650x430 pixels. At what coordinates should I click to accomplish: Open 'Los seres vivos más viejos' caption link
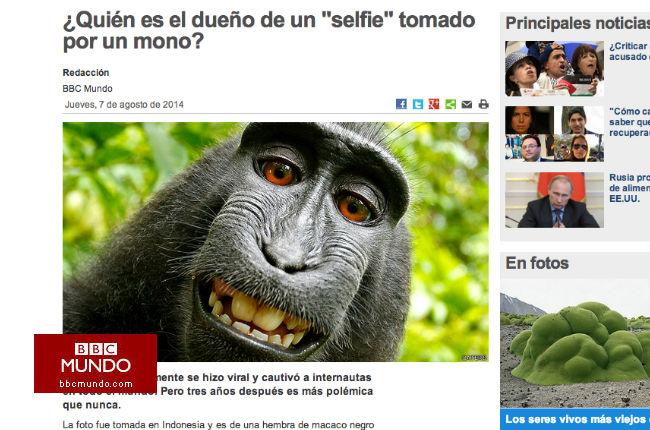click(577, 419)
